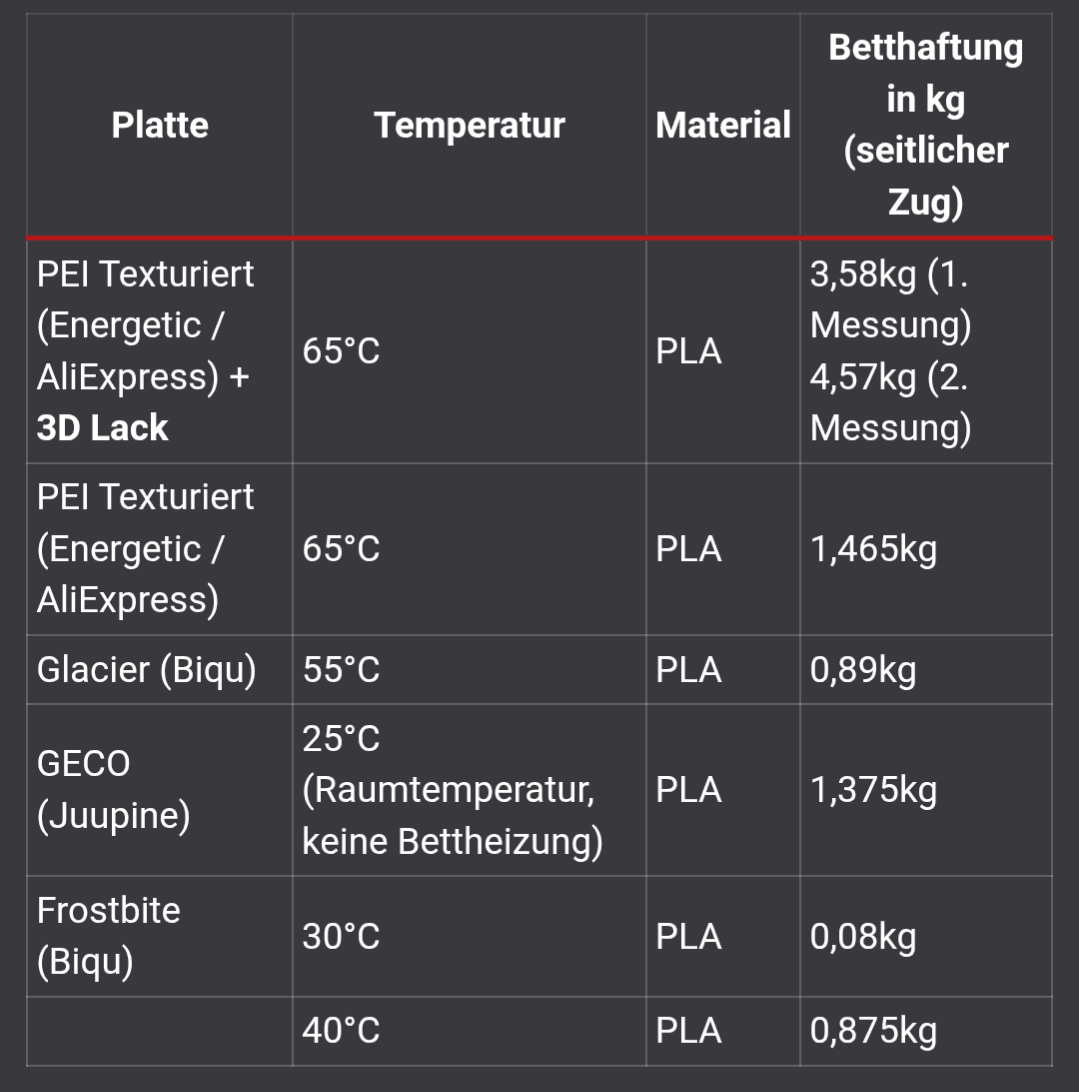This screenshot has width=1079, height=1092.
Task: Select the PEI Texturiert + 3D Lack cell
Action: click(x=145, y=351)
